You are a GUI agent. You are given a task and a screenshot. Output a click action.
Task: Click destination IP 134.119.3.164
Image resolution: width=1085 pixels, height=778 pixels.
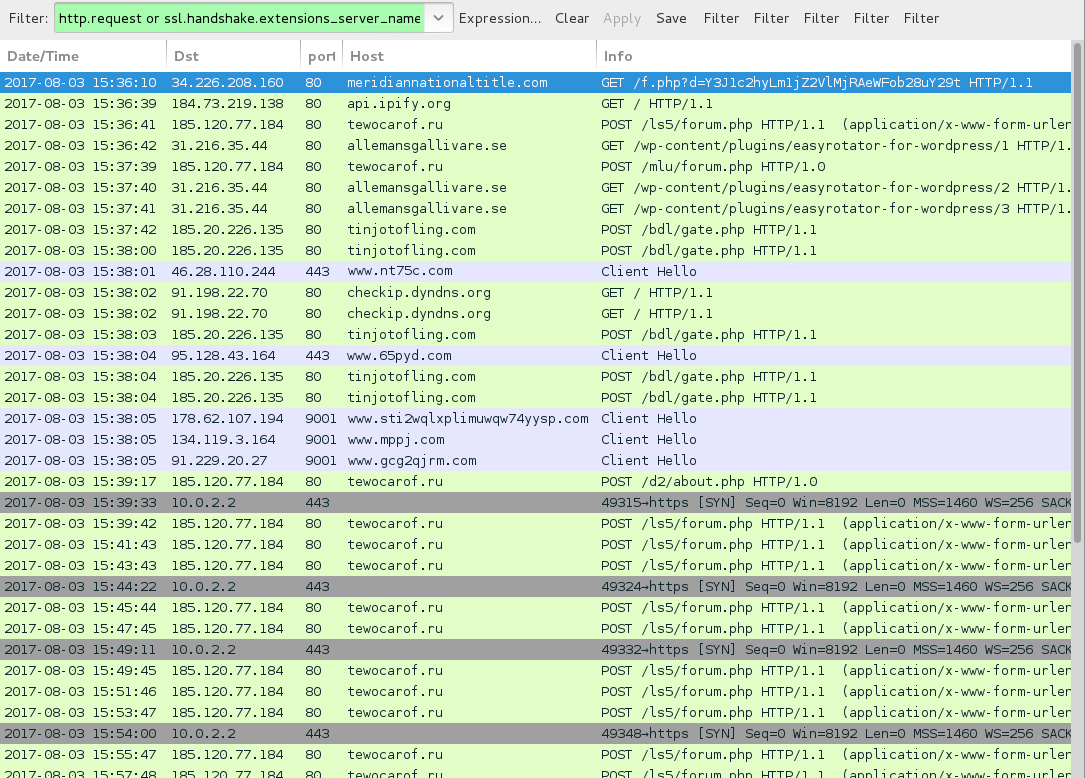(224, 440)
